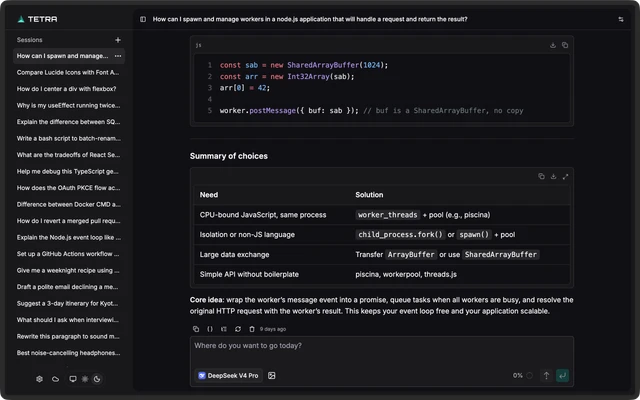Open sidebar settings gear icon
Screen dimensions: 640x400
[x=39, y=379]
